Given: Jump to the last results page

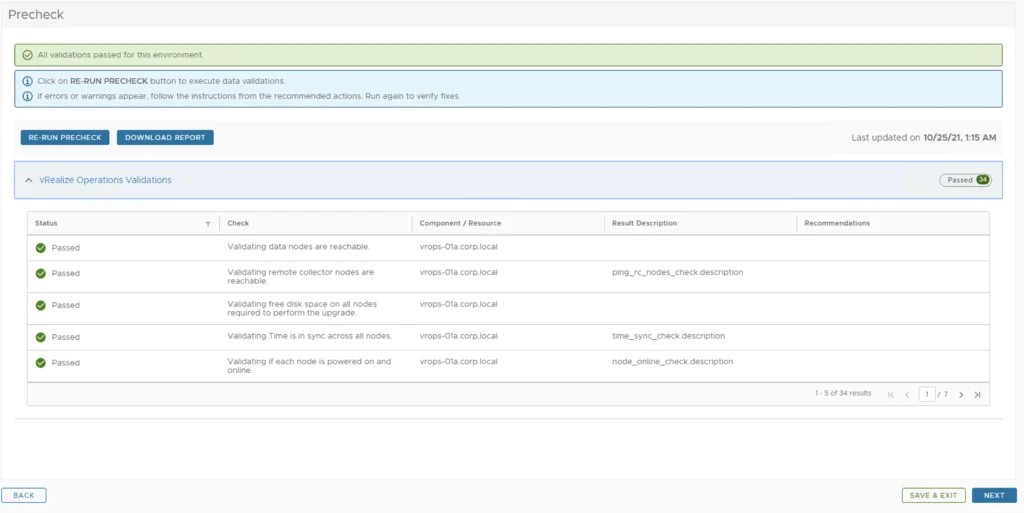Looking at the screenshot, I should coord(977,394).
